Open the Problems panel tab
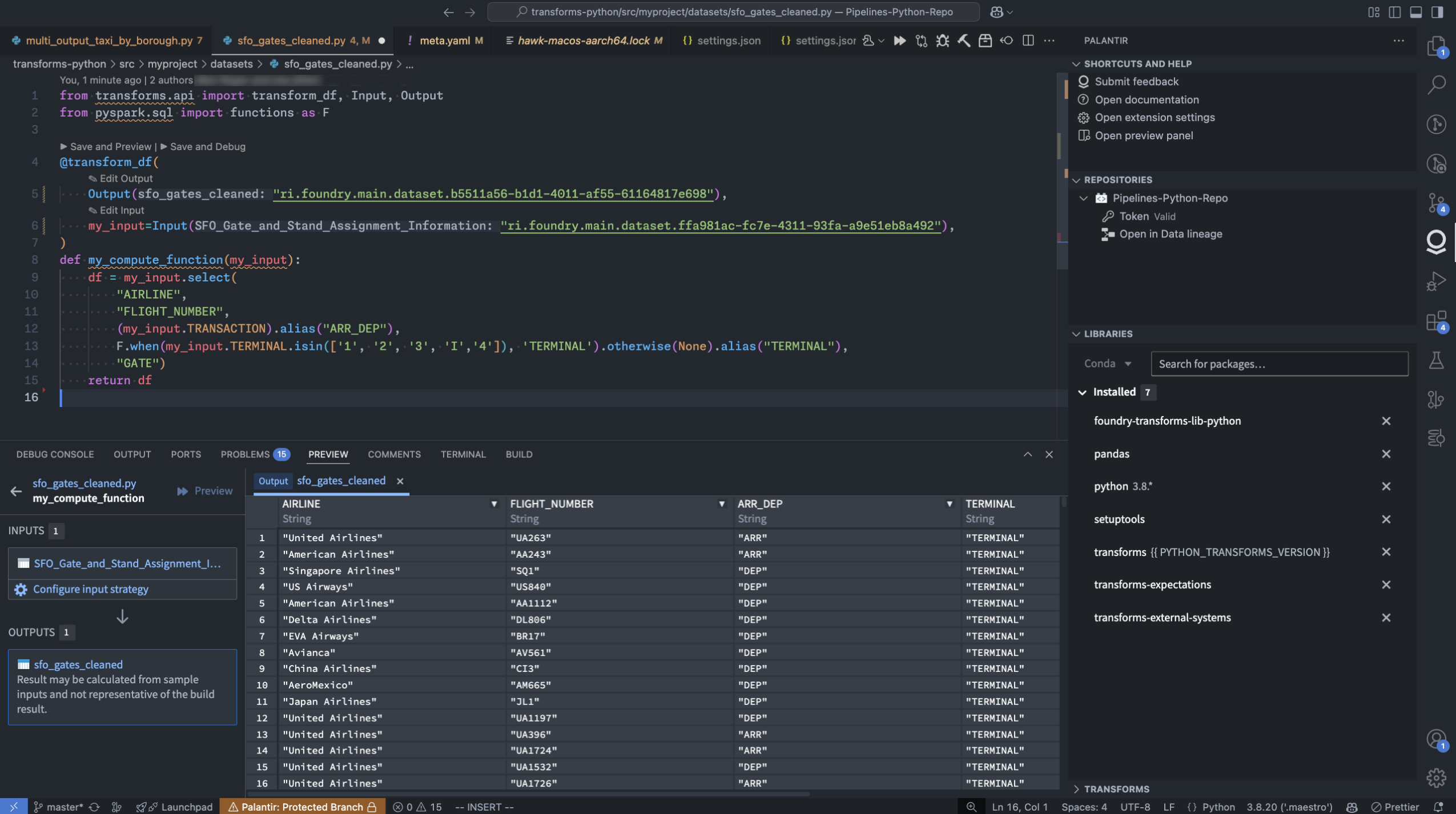This screenshot has height=814, width=1456. coord(255,454)
